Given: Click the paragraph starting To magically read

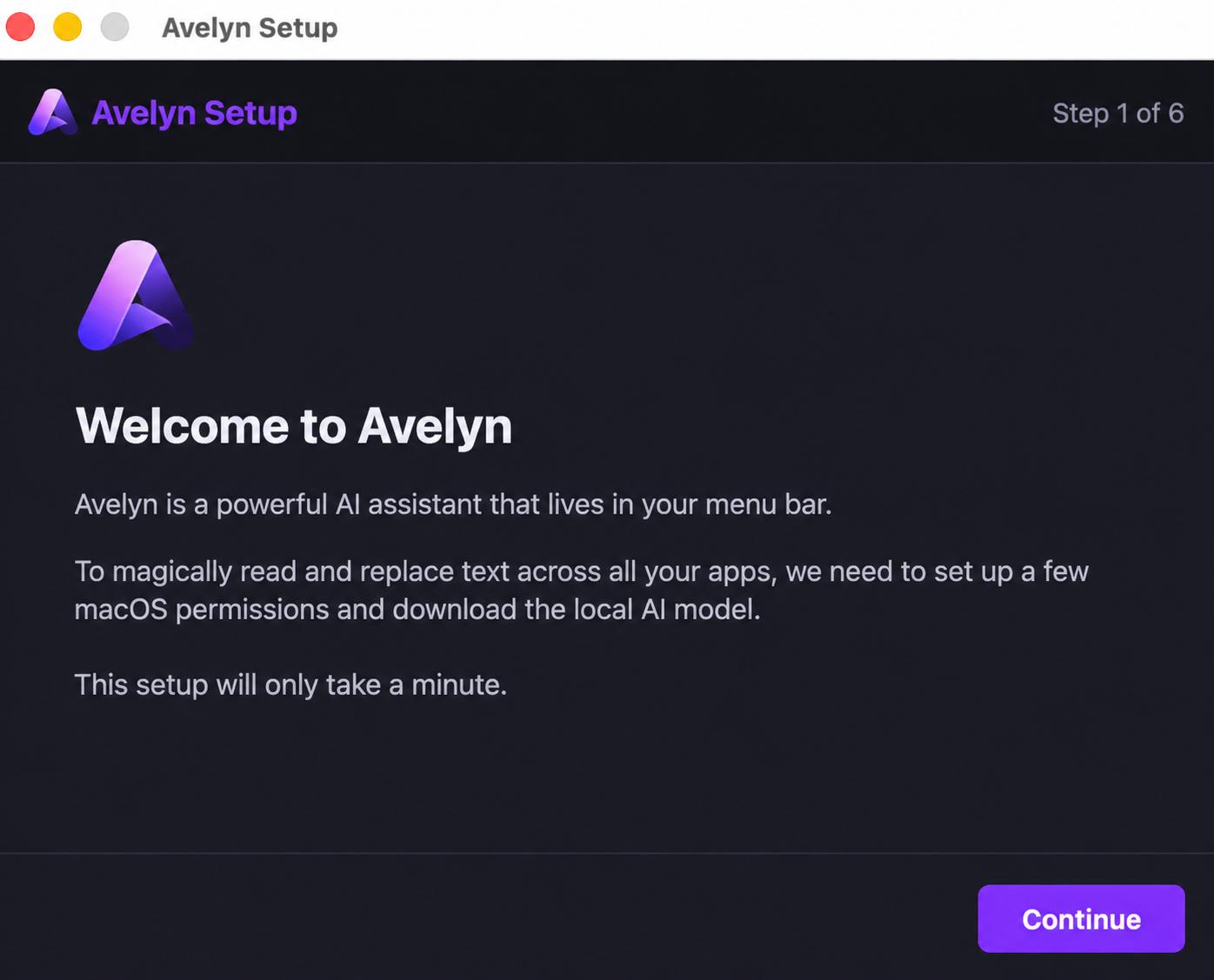Looking at the screenshot, I should pos(582,590).
